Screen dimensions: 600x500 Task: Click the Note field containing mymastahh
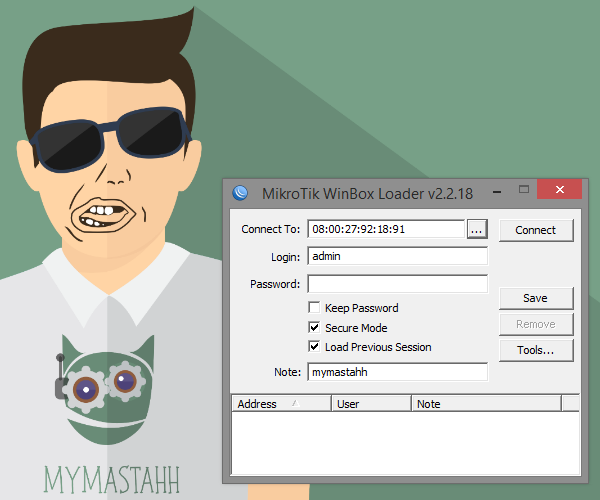pyautogui.click(x=398, y=372)
